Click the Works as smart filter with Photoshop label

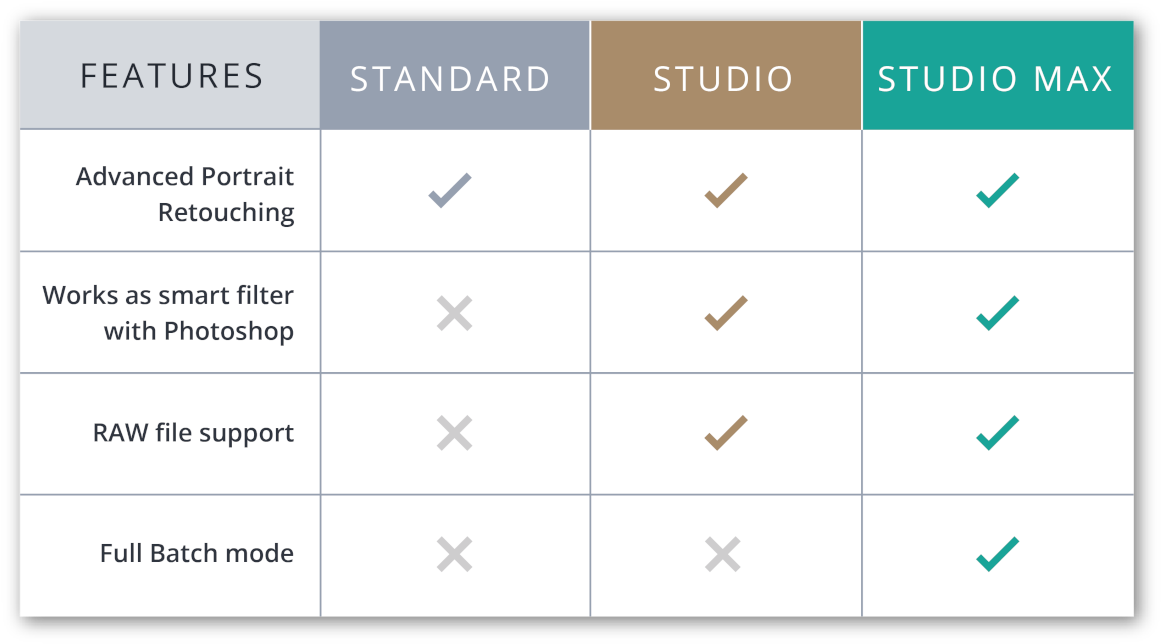168,313
